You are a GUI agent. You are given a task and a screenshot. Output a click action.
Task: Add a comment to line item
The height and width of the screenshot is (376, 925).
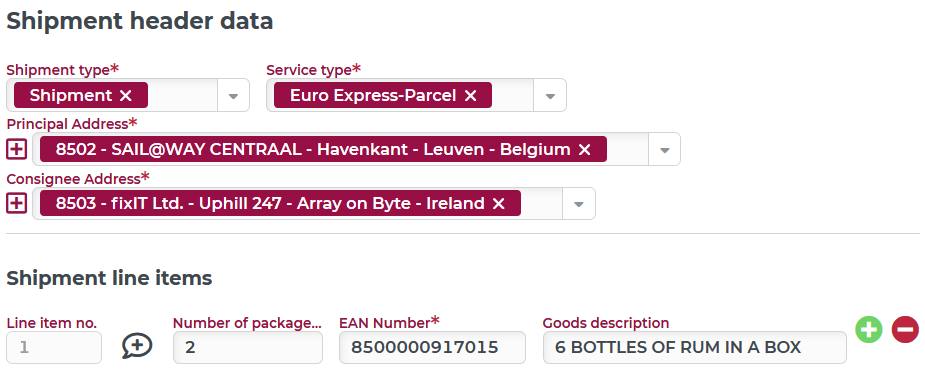tap(137, 346)
